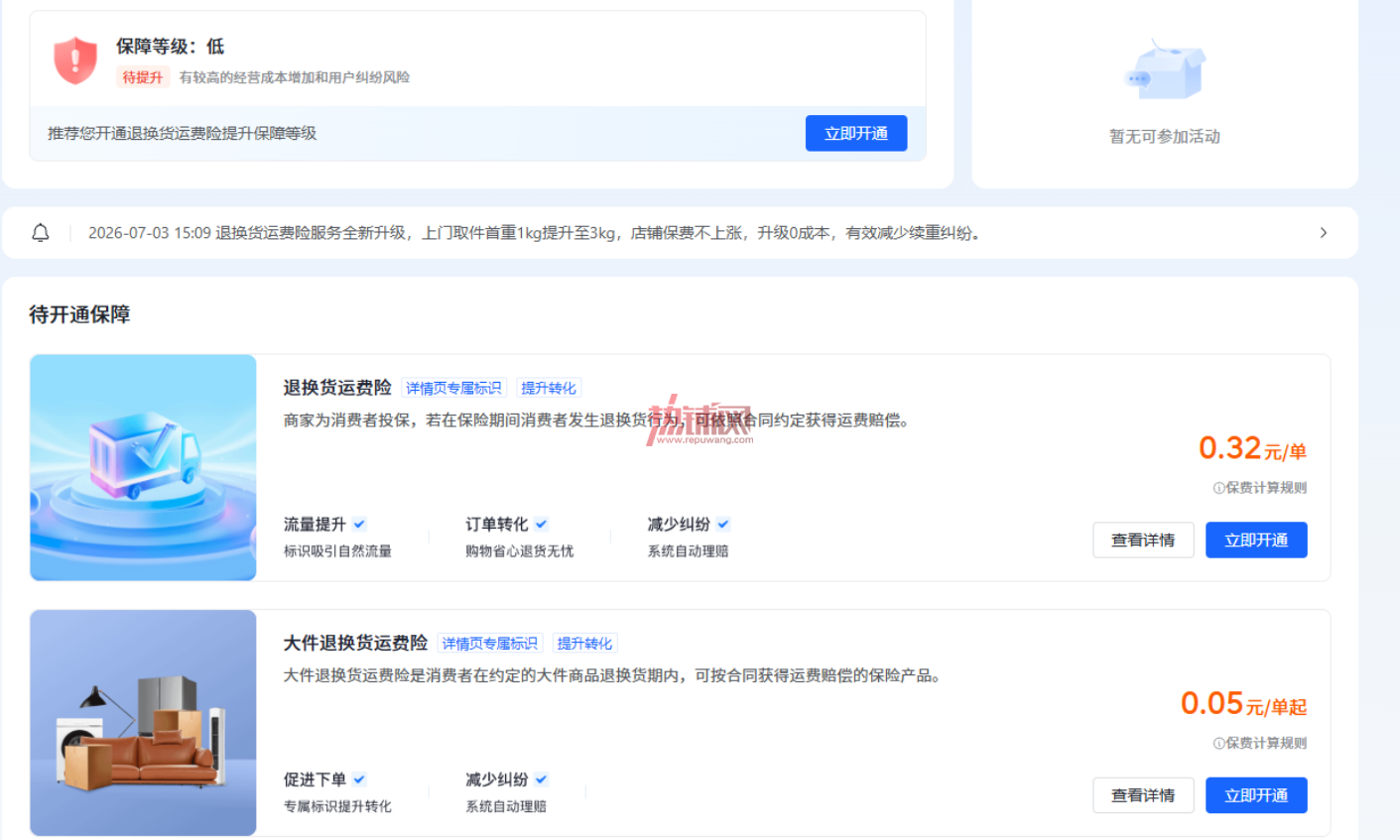The height and width of the screenshot is (840, 1400).
Task: Click the 详情页专属标识 tag on 退换货运费险
Action: 454,388
